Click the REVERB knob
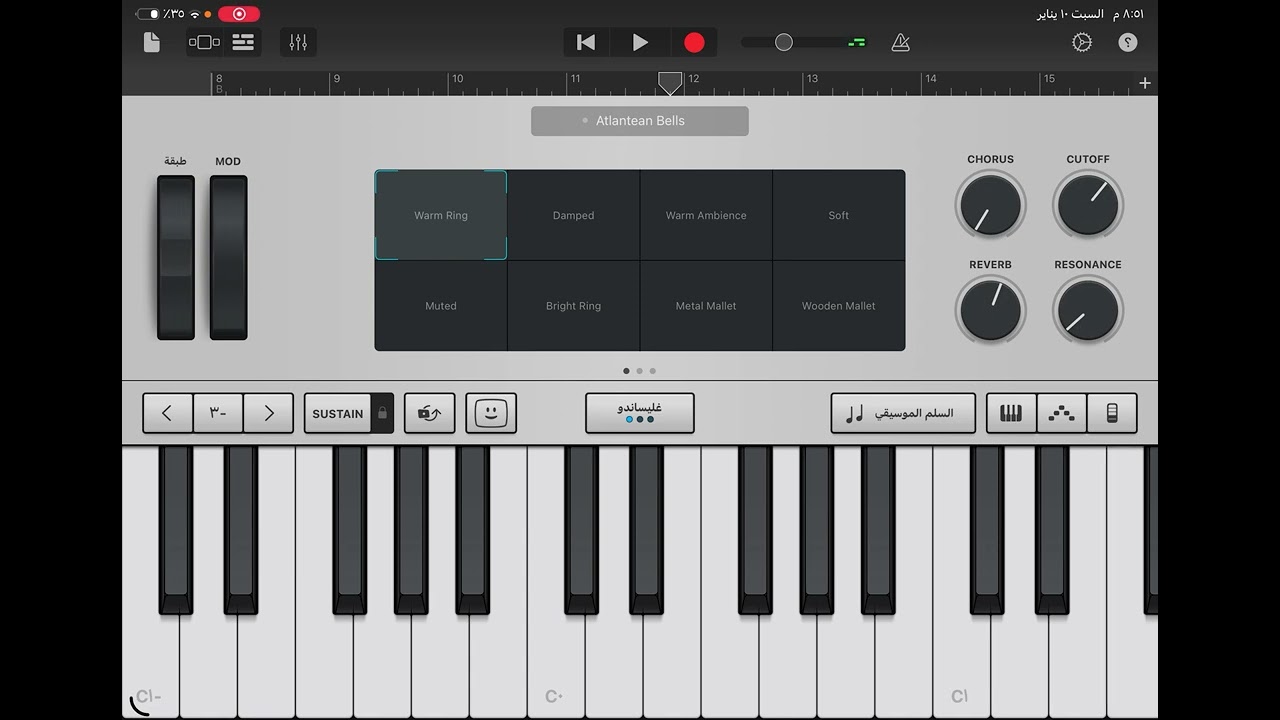Screen dimensions: 1280x720 (991, 310)
